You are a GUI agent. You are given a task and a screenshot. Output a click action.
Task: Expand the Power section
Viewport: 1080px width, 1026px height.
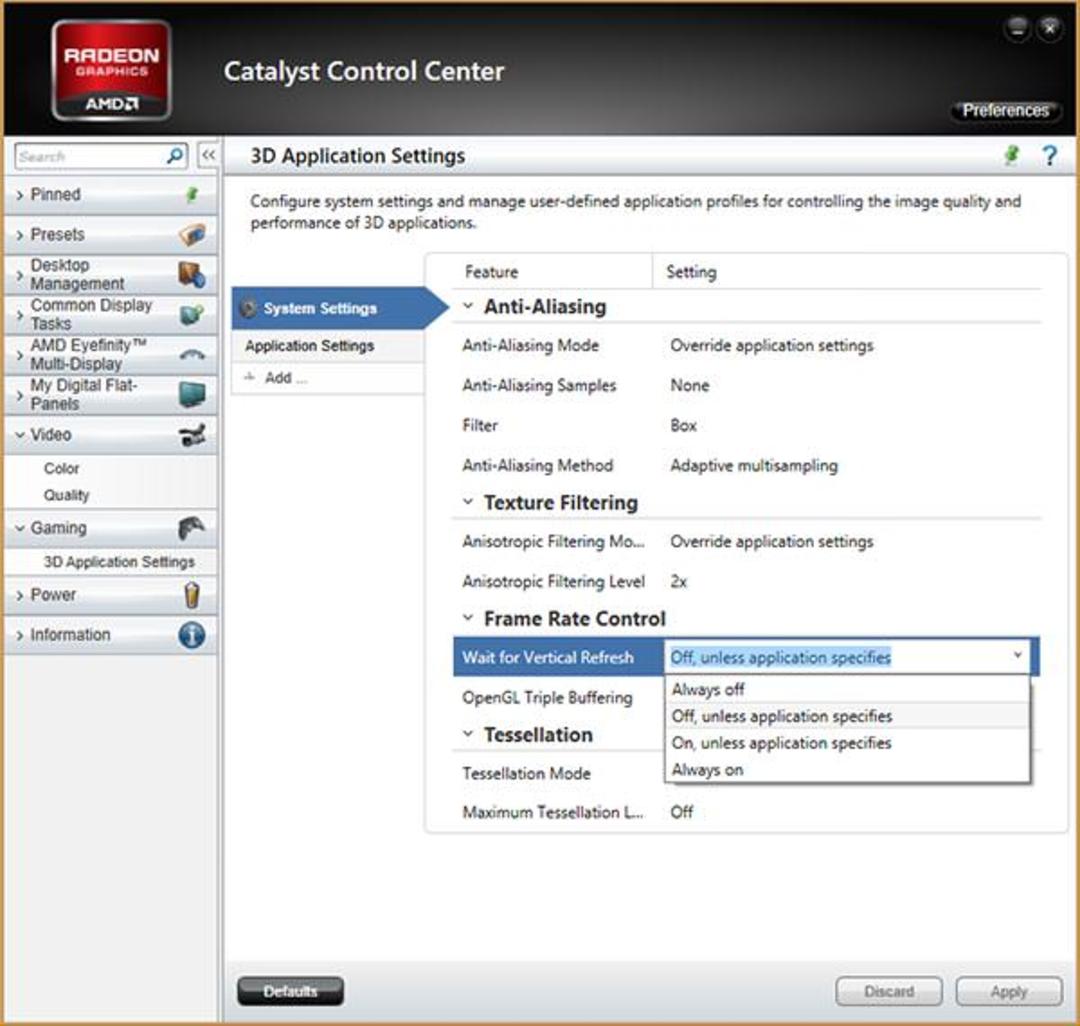[x=19, y=595]
